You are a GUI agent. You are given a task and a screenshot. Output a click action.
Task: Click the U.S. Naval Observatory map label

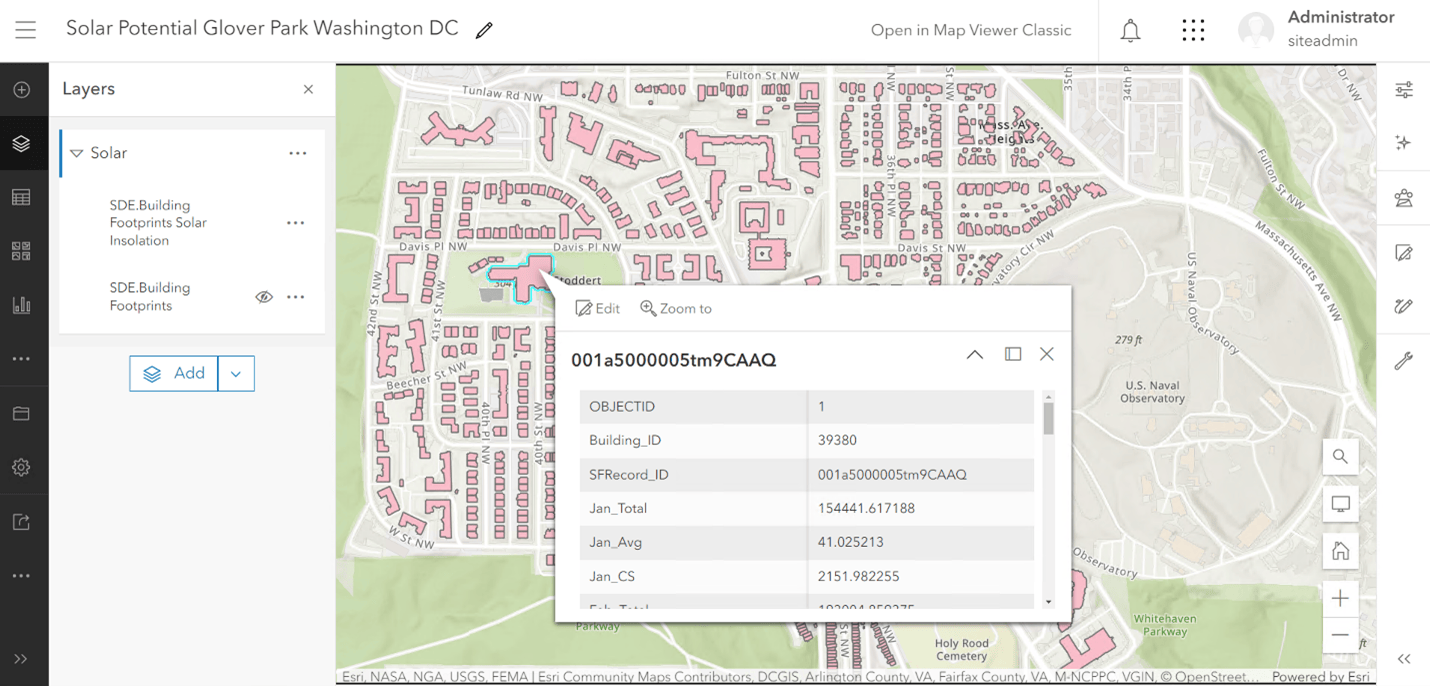coord(1152,391)
